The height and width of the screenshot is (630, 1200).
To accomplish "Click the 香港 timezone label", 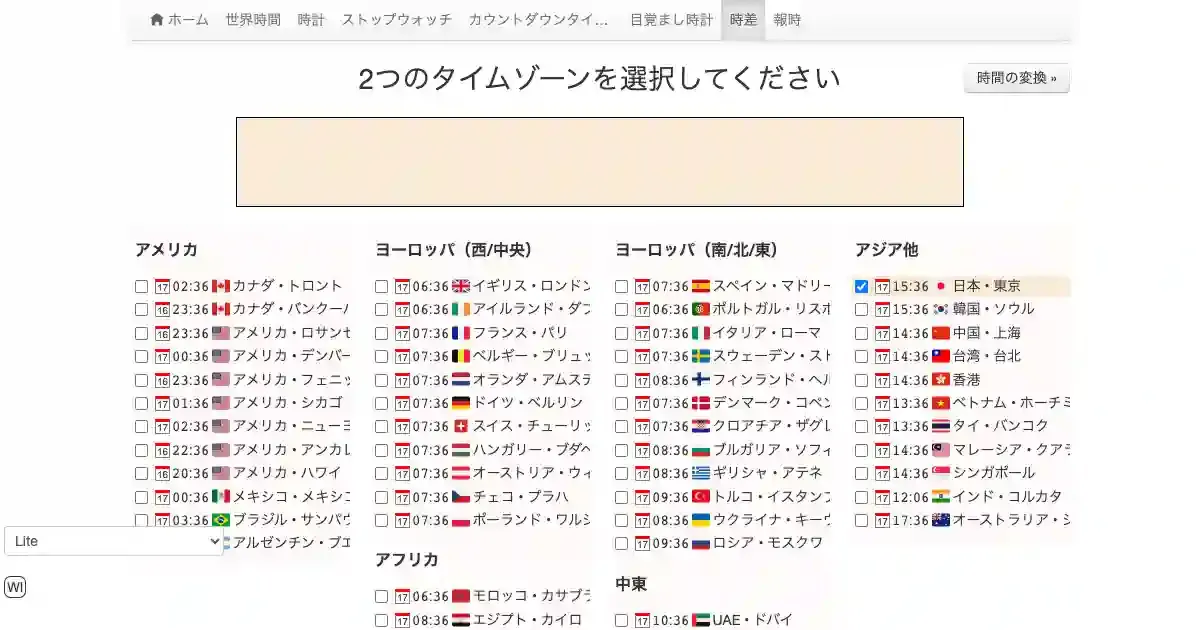I will coord(966,380).
